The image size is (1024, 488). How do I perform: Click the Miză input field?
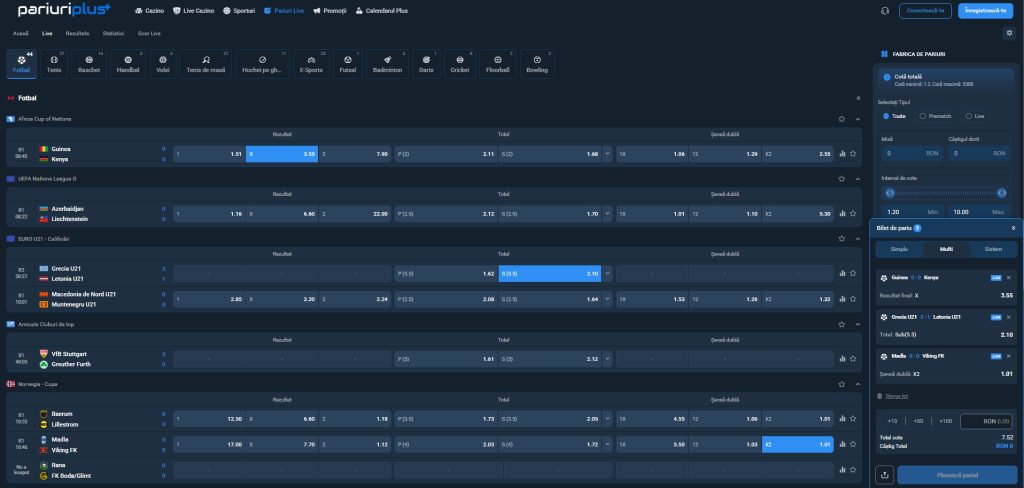coord(911,153)
